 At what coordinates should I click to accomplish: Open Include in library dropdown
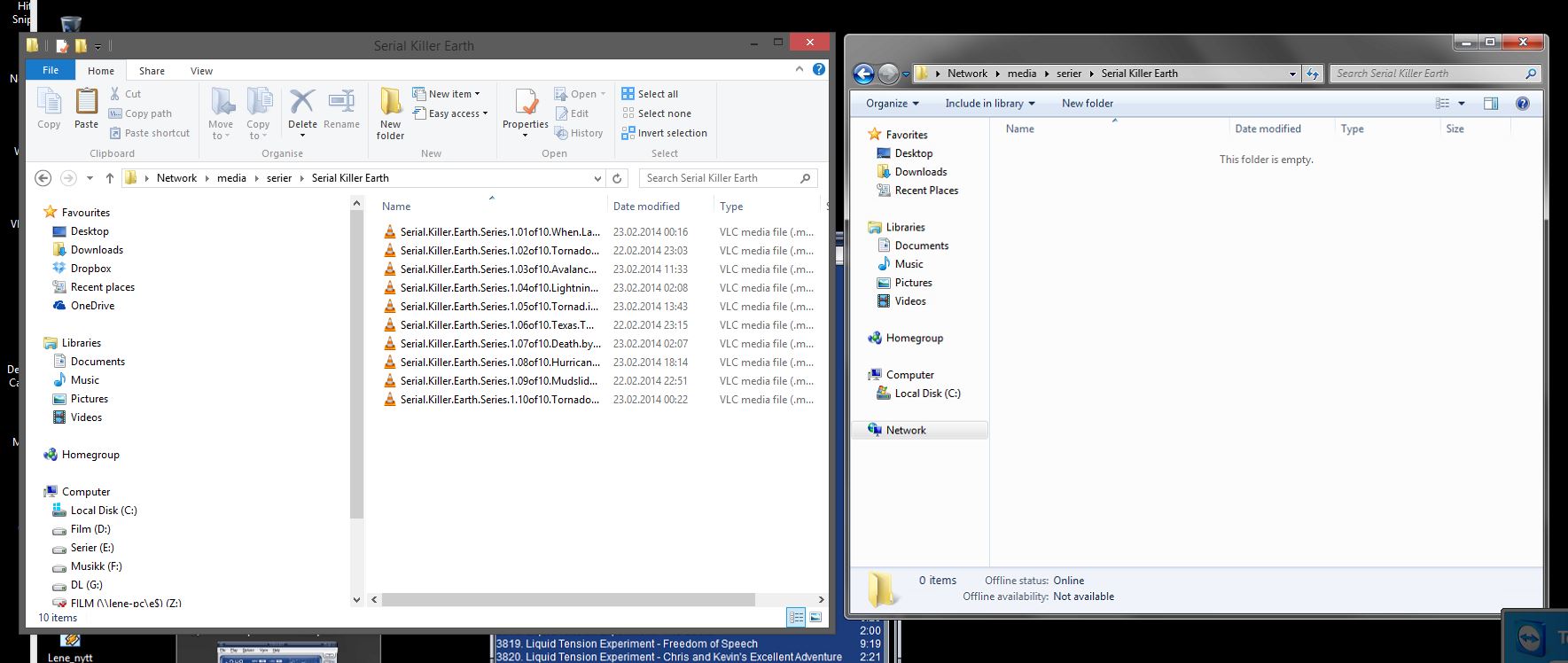[x=990, y=104]
